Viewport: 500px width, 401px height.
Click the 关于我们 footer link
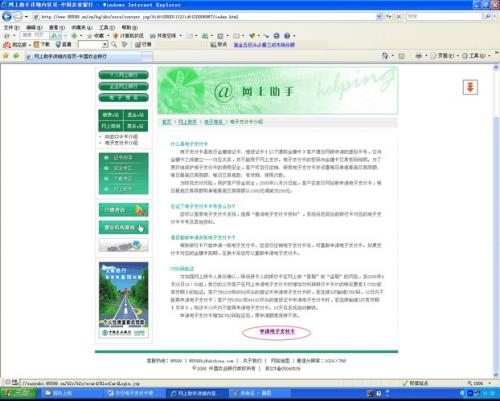[x=252, y=361]
